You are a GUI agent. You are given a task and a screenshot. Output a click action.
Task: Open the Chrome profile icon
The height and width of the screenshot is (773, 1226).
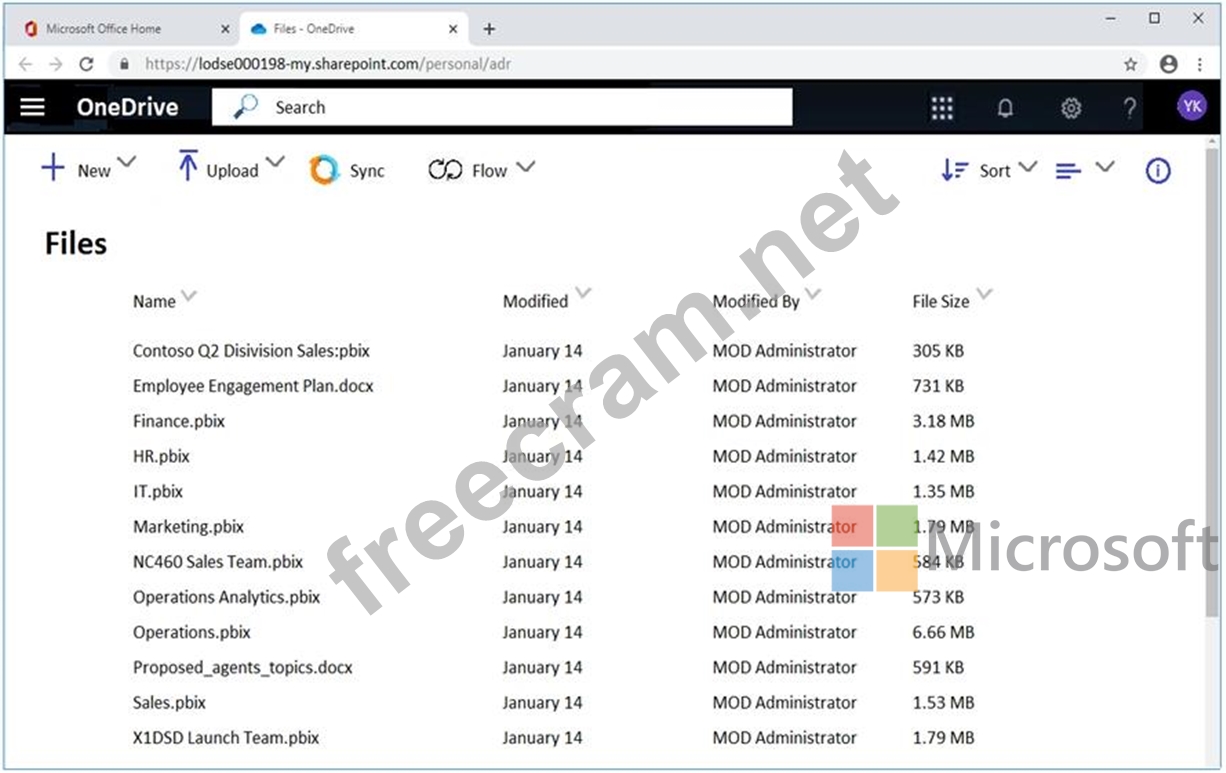[x=1168, y=64]
